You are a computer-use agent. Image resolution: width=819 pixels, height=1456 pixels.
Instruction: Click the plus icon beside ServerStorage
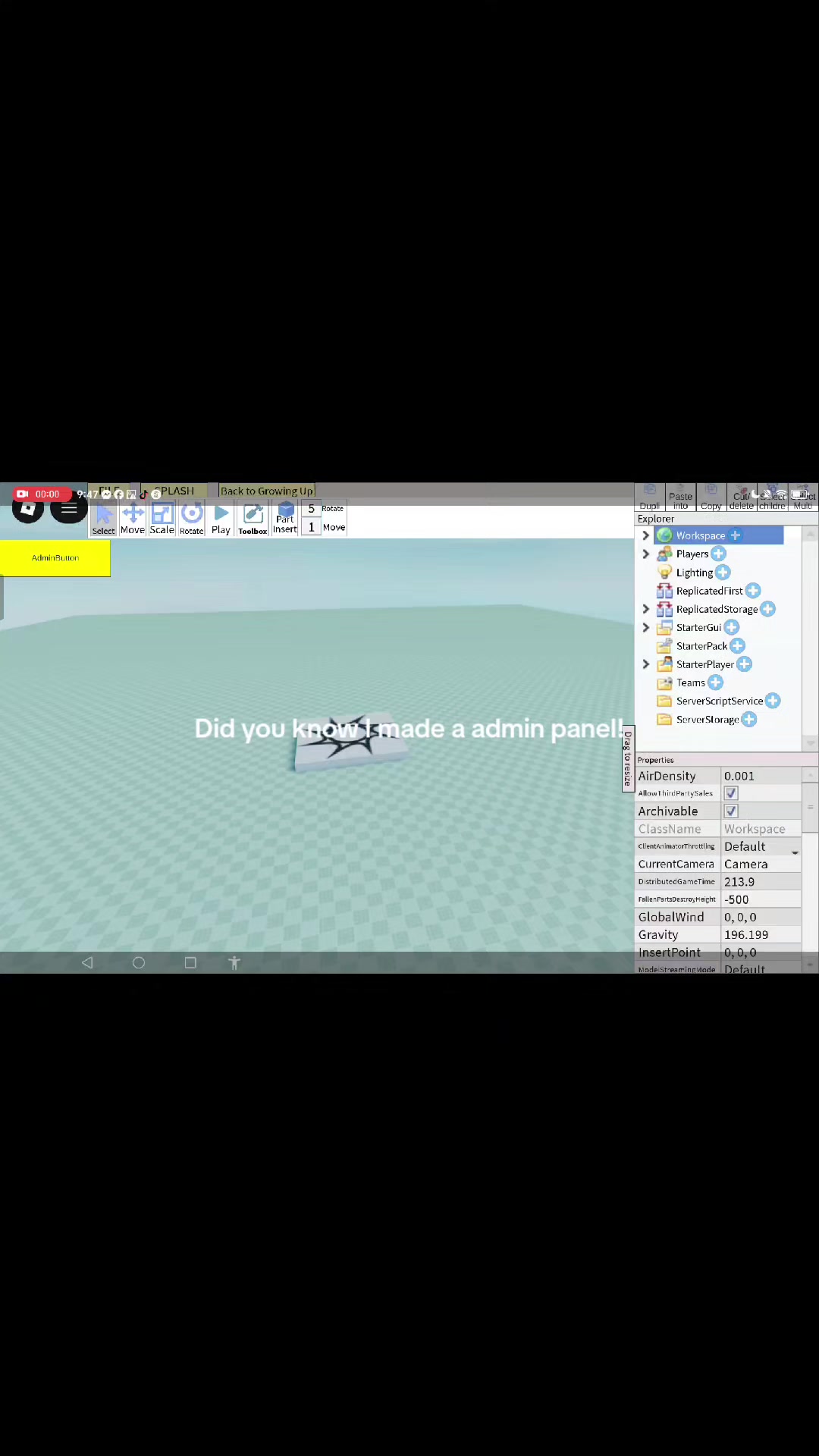coord(748,720)
